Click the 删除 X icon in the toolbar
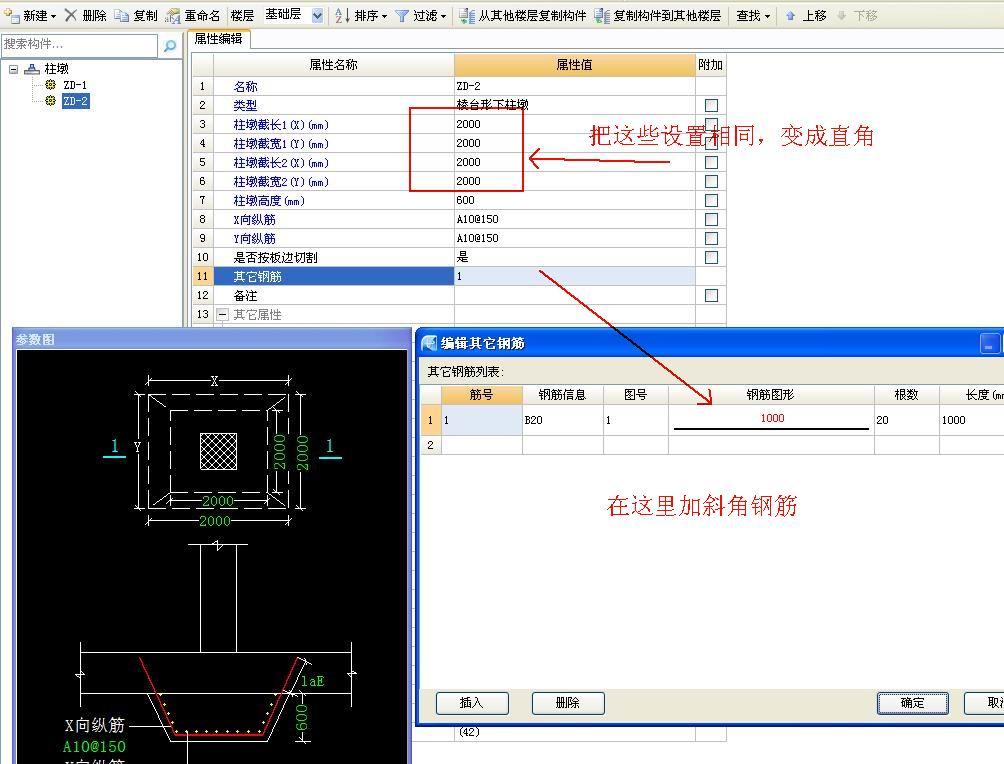Screen dimensions: 1004x764 coord(71,15)
